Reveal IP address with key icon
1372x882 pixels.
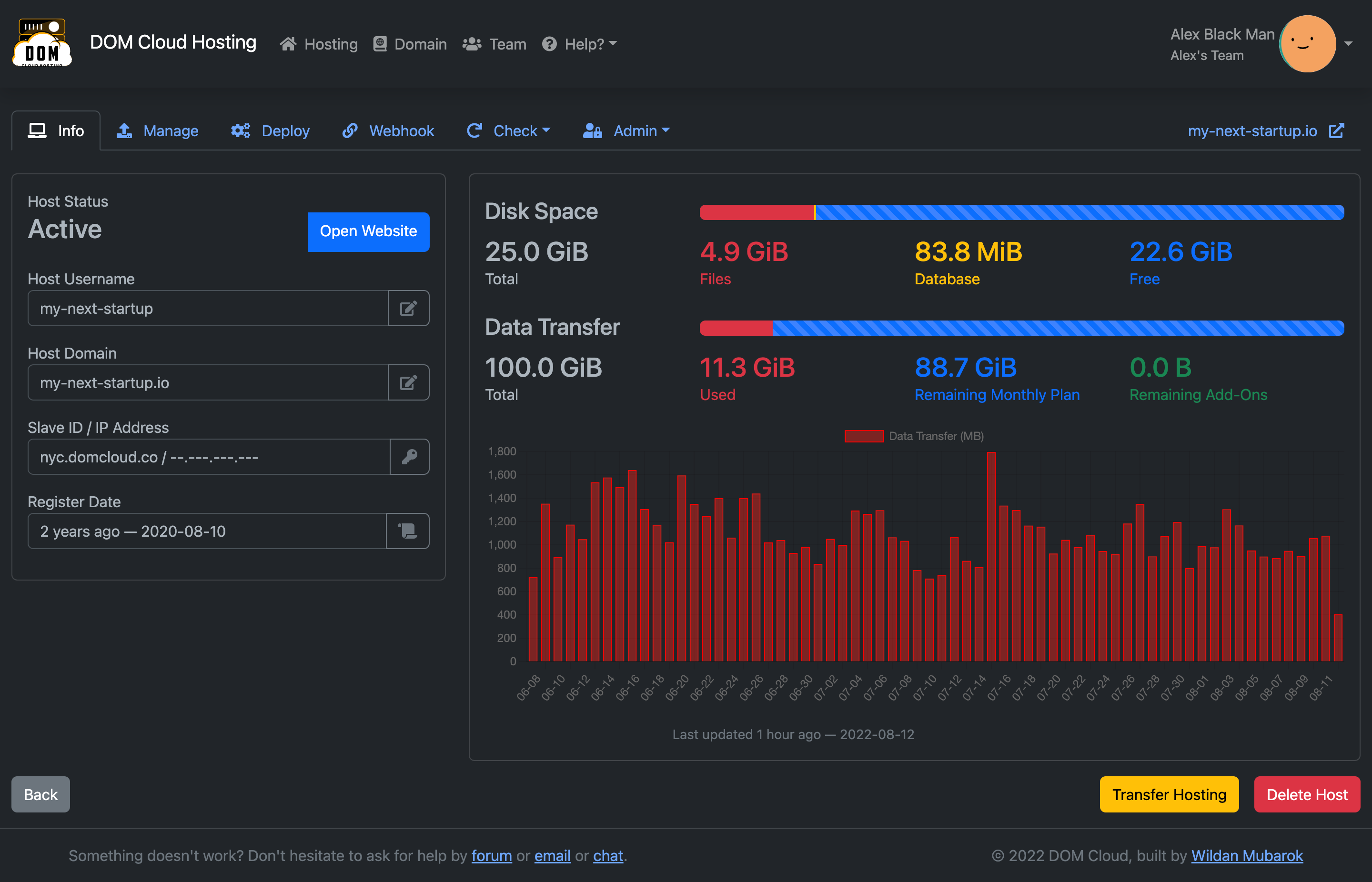pyautogui.click(x=410, y=456)
